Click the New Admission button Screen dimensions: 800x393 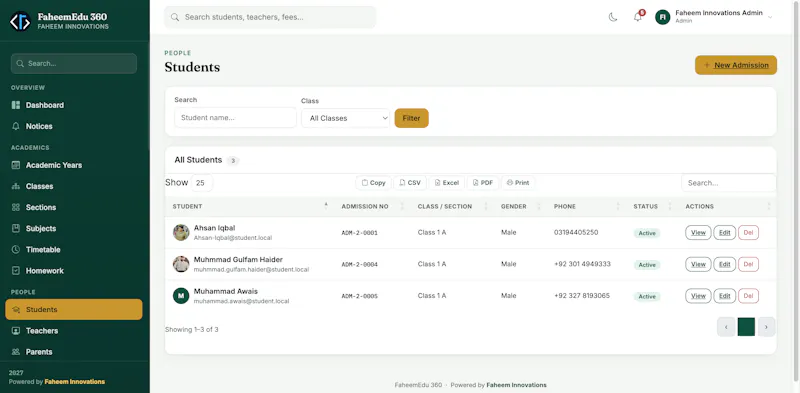point(736,65)
